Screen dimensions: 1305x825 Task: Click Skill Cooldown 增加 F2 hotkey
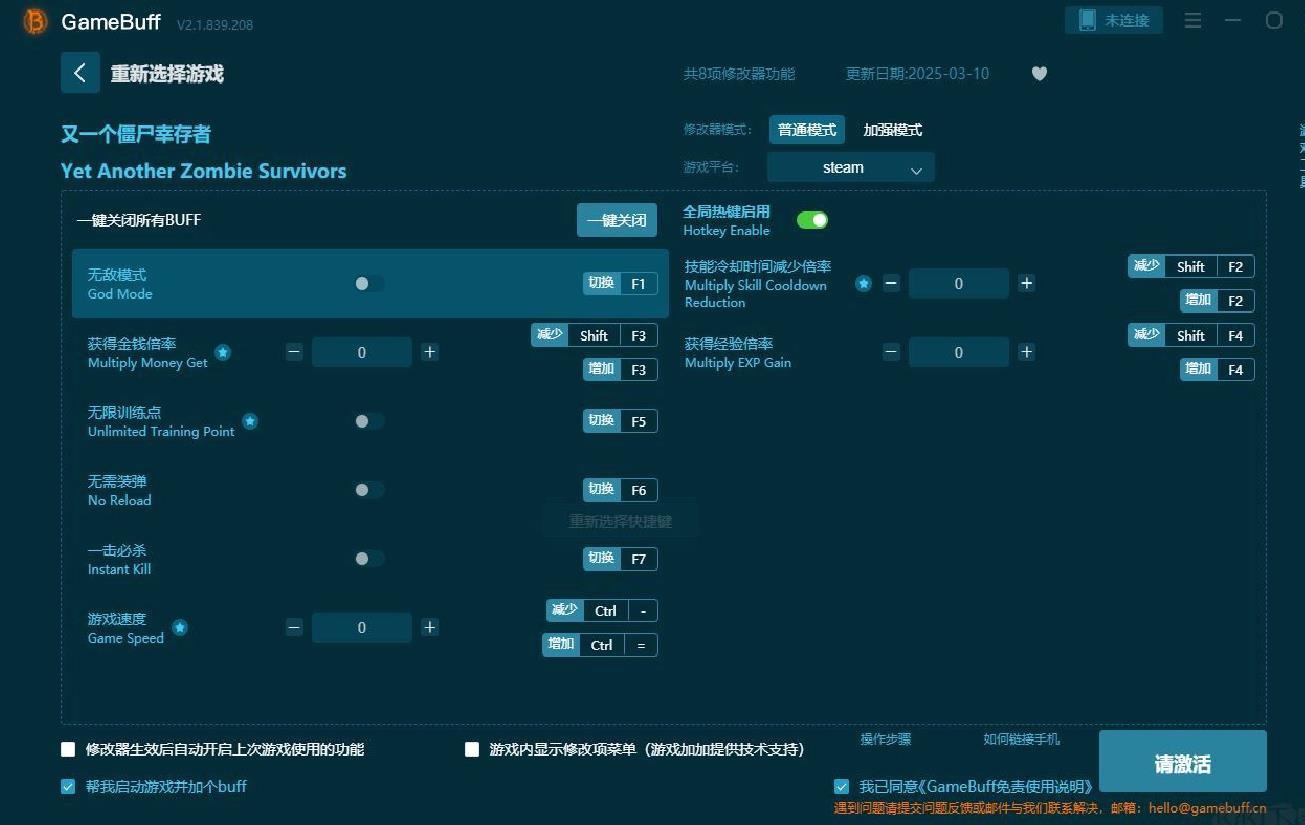tap(1217, 300)
